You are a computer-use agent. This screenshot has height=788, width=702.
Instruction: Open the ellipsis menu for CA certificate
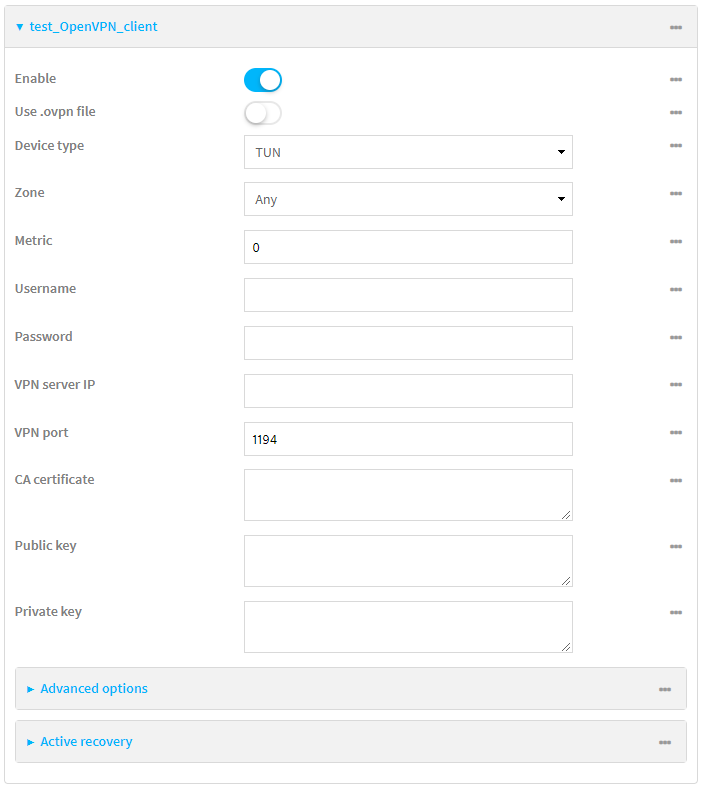pos(676,480)
